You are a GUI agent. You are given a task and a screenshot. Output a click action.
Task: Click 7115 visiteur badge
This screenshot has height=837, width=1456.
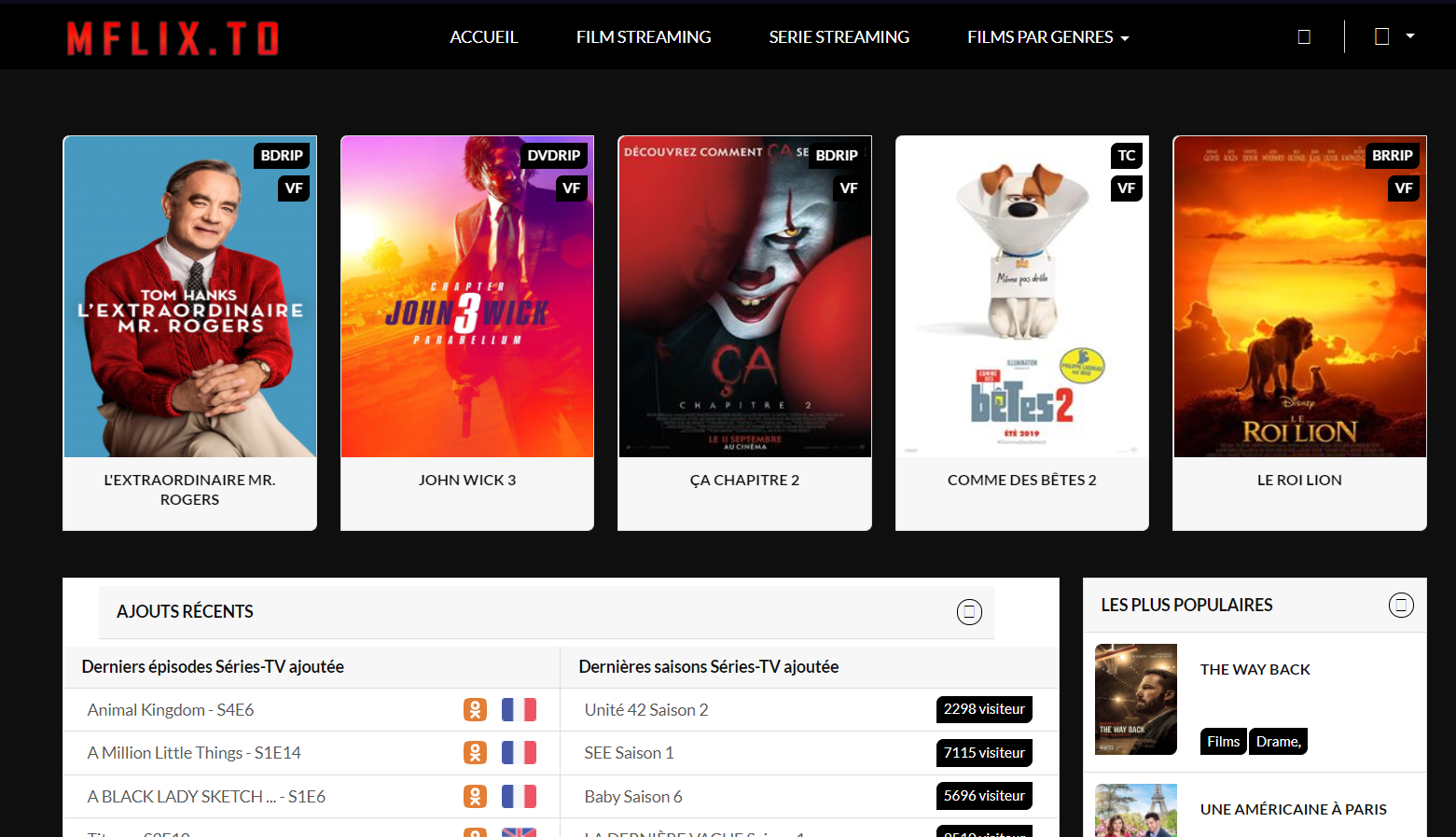[984, 753]
